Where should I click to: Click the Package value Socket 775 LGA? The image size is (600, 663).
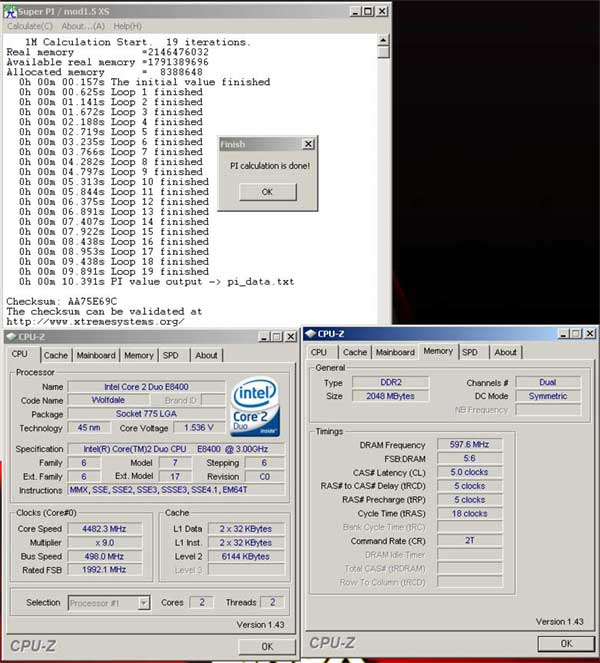pyautogui.click(x=146, y=414)
